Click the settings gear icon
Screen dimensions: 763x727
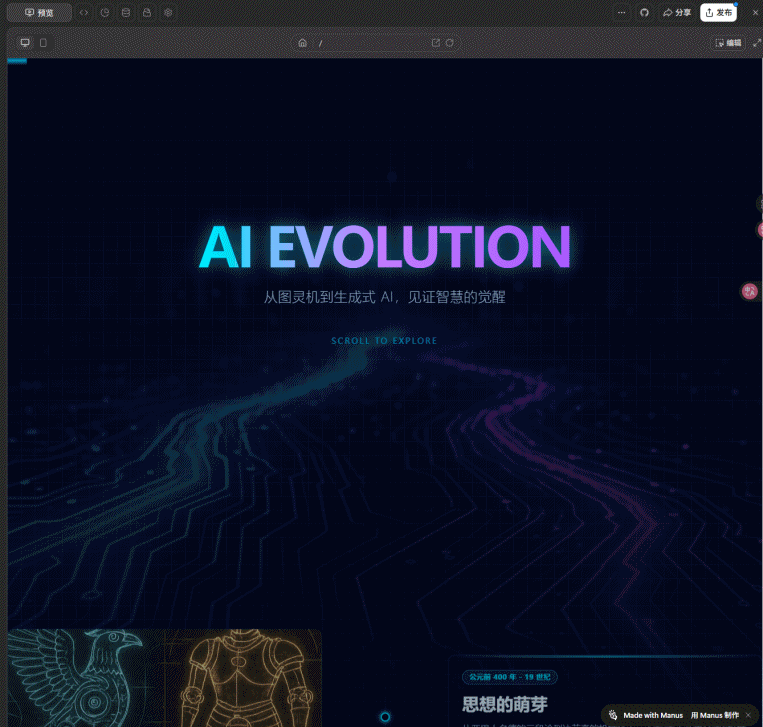coord(168,13)
